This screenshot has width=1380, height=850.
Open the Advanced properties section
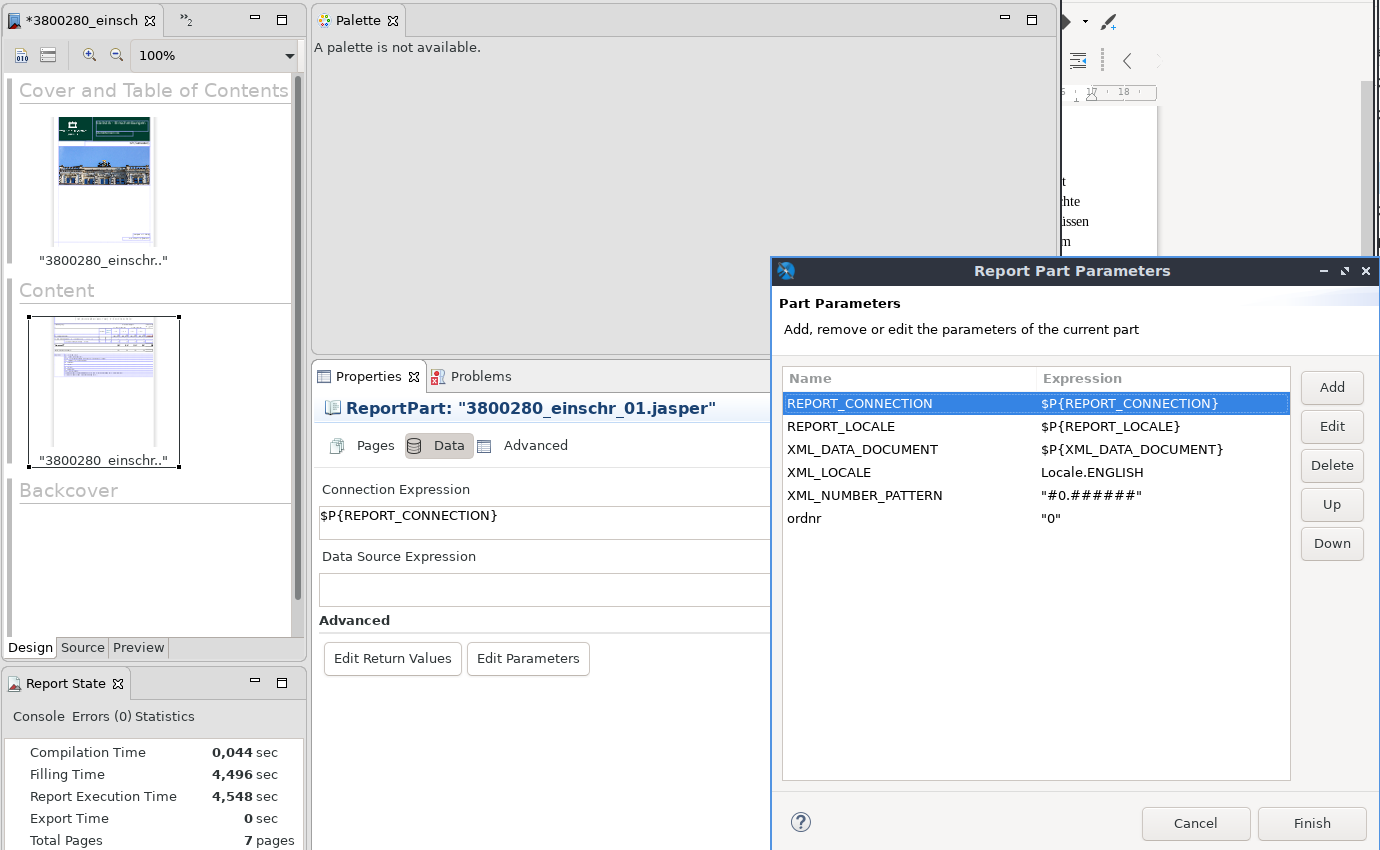click(x=523, y=446)
